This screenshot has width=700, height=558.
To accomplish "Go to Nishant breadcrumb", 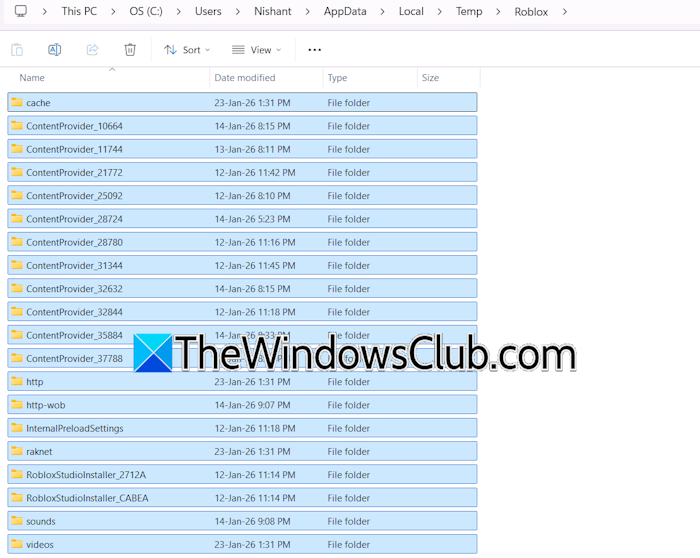I will pos(273,11).
